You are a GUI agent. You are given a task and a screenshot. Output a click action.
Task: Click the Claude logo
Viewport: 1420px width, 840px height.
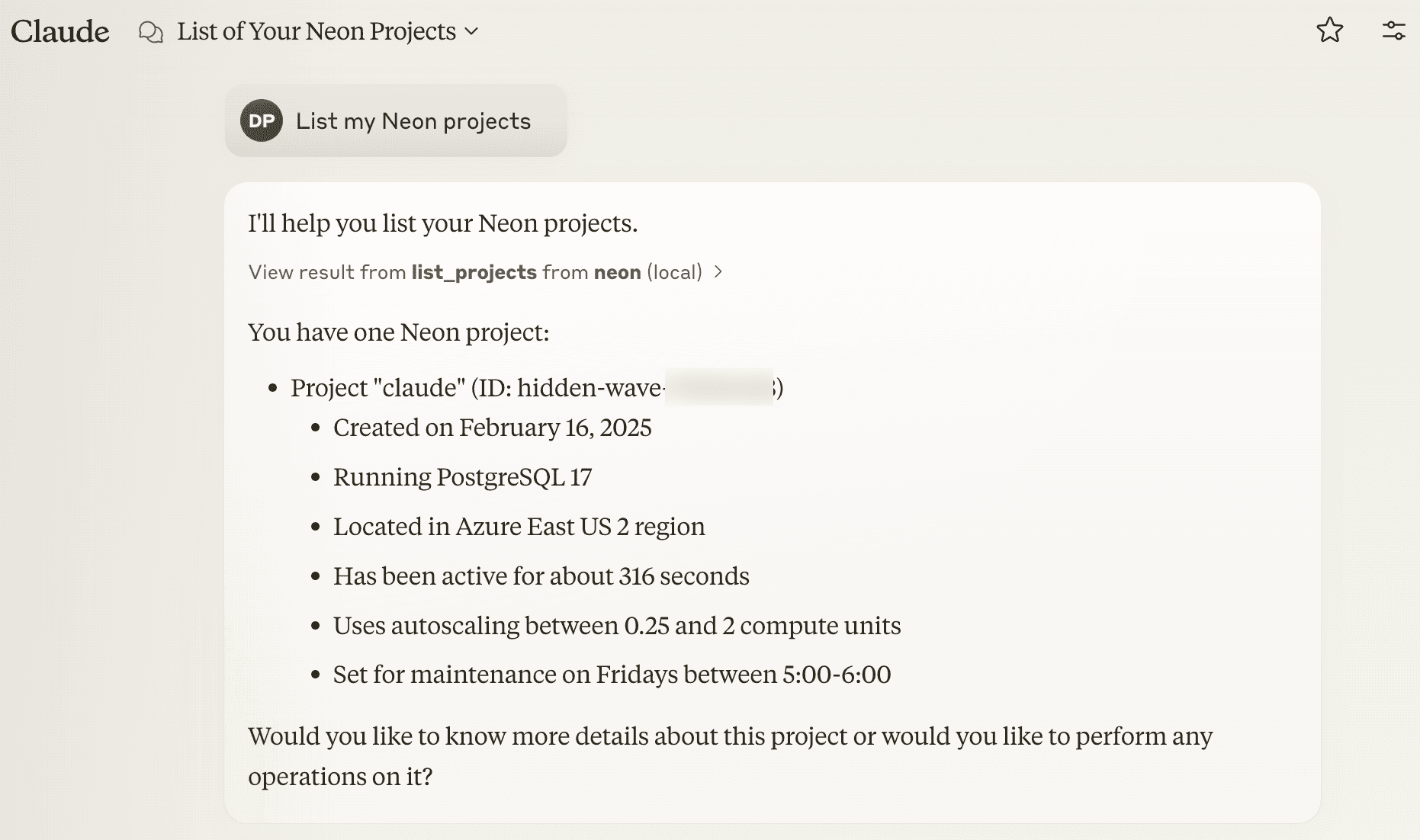(60, 31)
